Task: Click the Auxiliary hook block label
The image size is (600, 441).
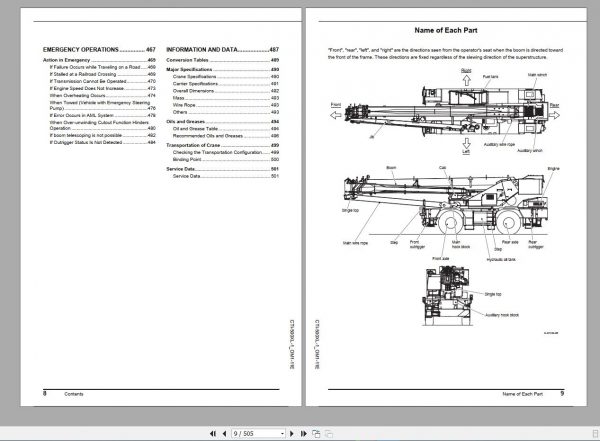Action: [502, 315]
